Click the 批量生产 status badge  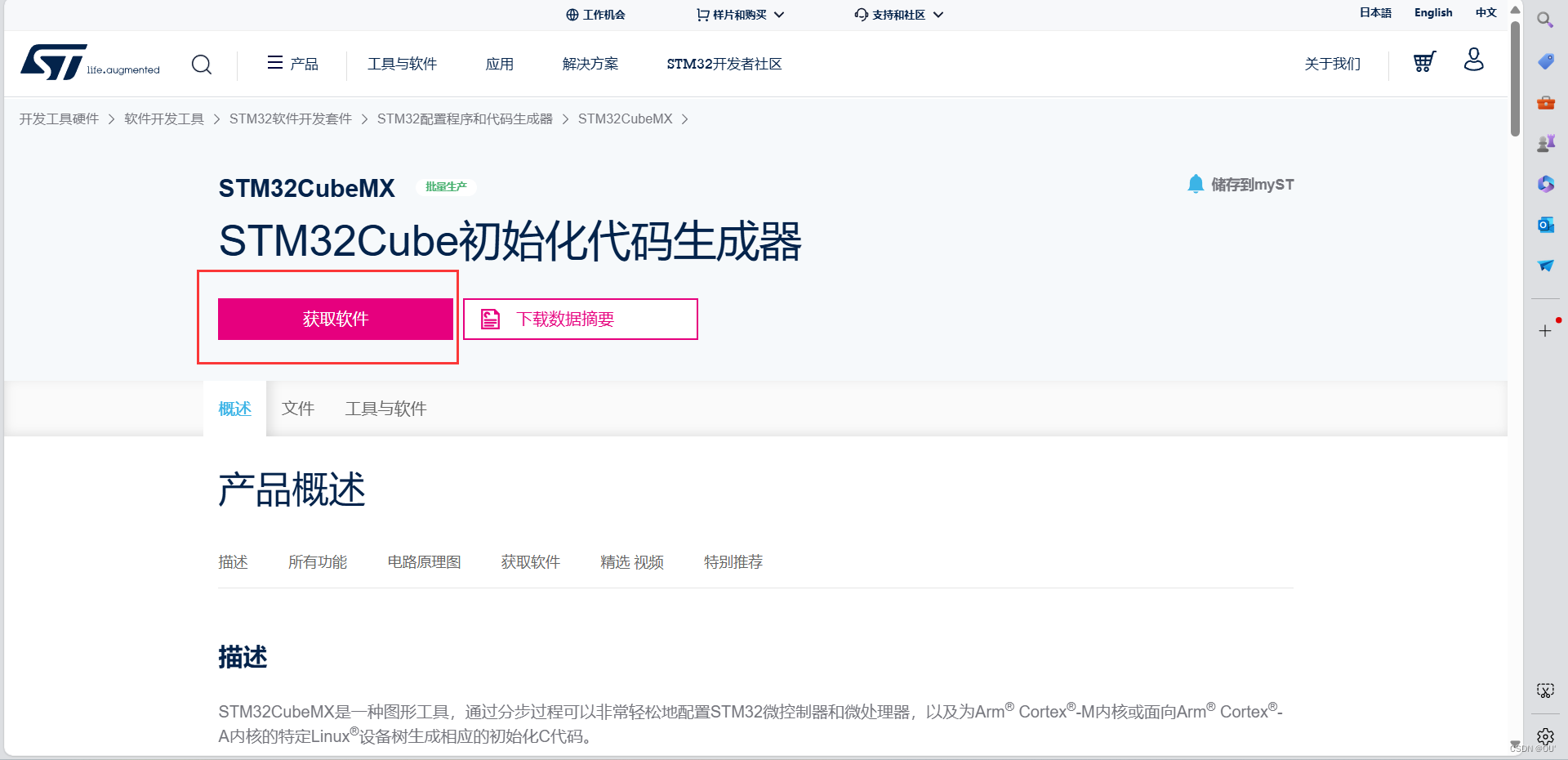446,187
